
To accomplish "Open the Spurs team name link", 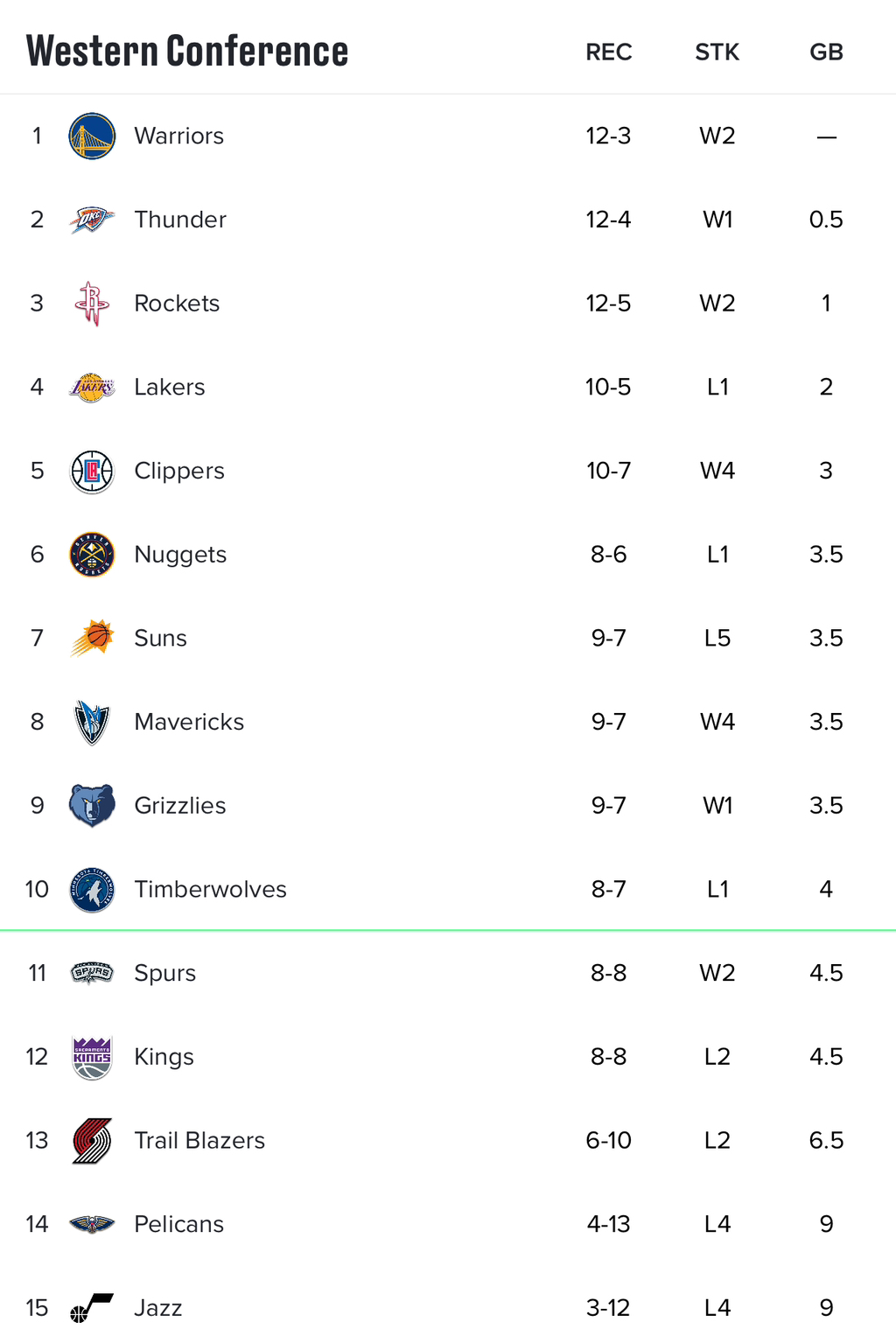I will [x=164, y=973].
